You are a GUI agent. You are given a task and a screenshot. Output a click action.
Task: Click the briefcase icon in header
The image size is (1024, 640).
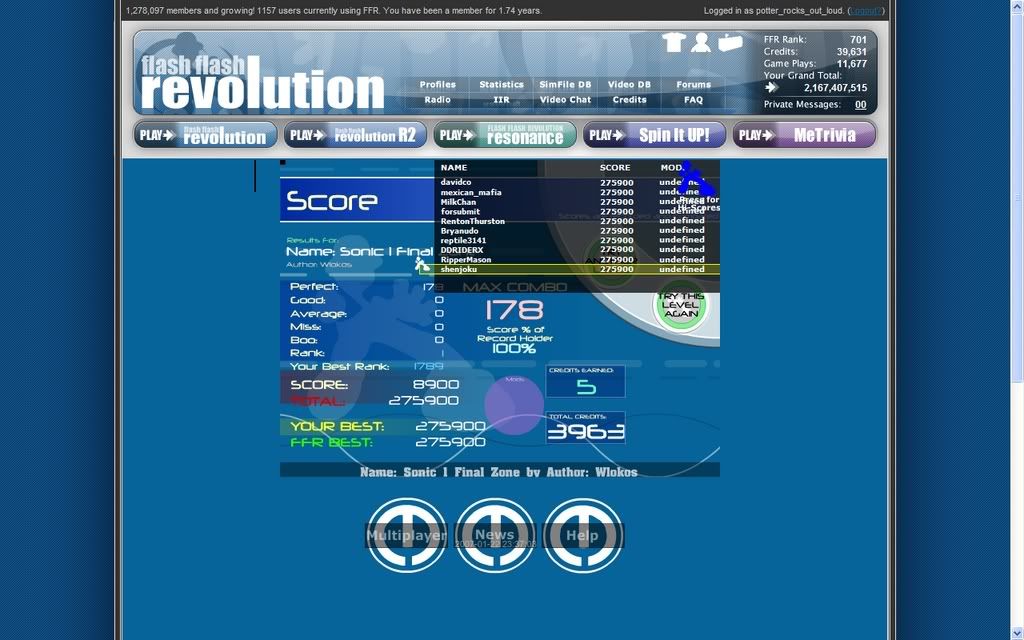coord(731,42)
